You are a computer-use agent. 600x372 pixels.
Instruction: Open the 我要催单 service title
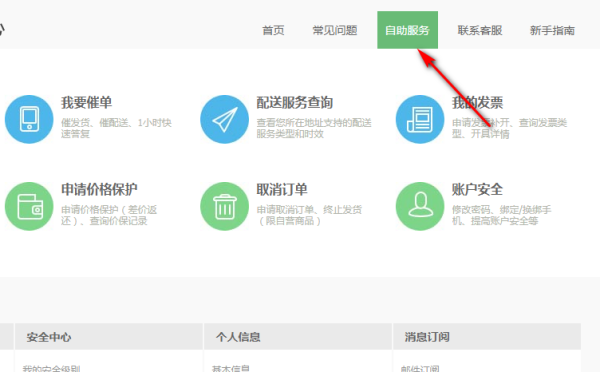(x=86, y=103)
